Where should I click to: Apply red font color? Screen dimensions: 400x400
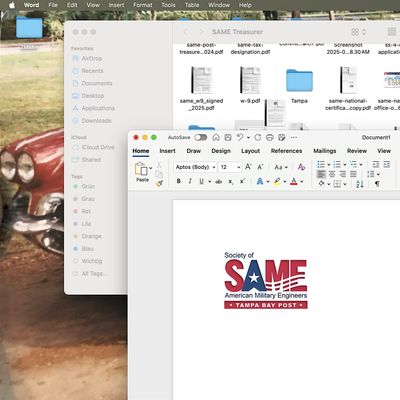294,181
